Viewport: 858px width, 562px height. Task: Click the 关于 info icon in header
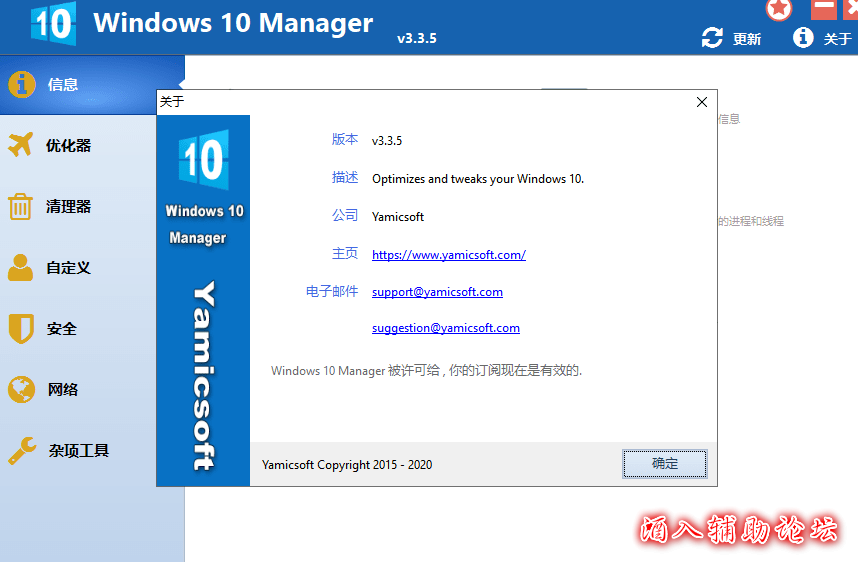point(803,38)
